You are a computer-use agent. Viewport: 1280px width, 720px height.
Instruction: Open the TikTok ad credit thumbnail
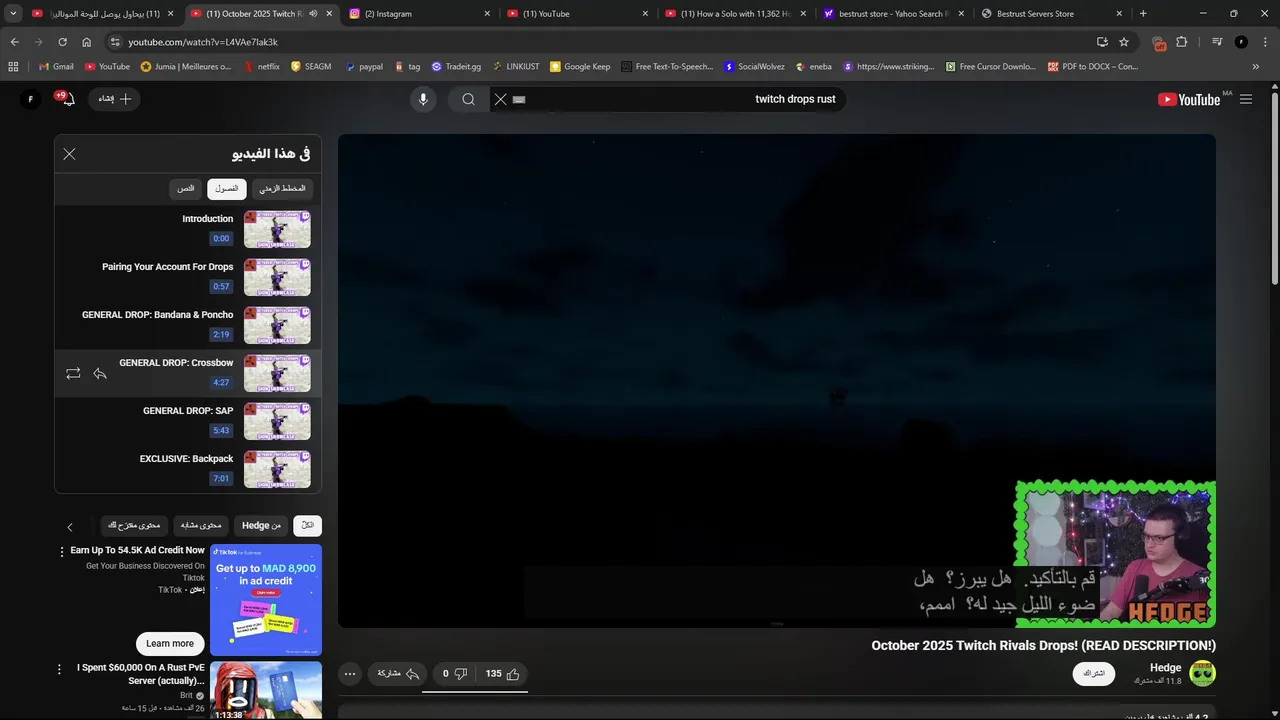[x=266, y=599]
